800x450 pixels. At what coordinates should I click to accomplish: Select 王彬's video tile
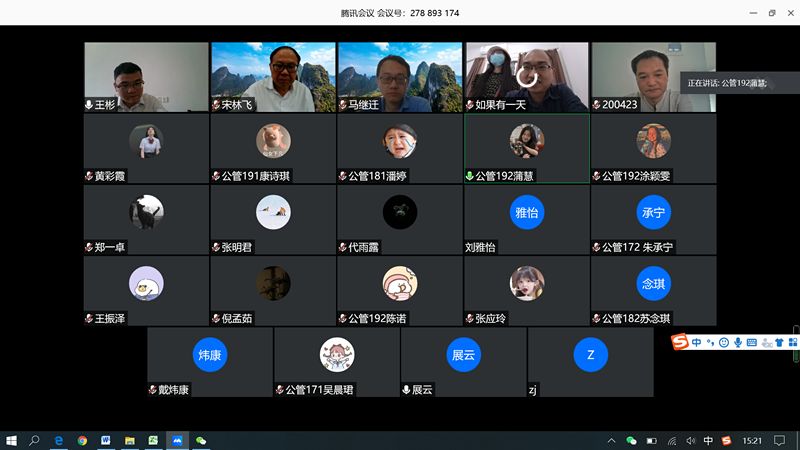point(146,76)
